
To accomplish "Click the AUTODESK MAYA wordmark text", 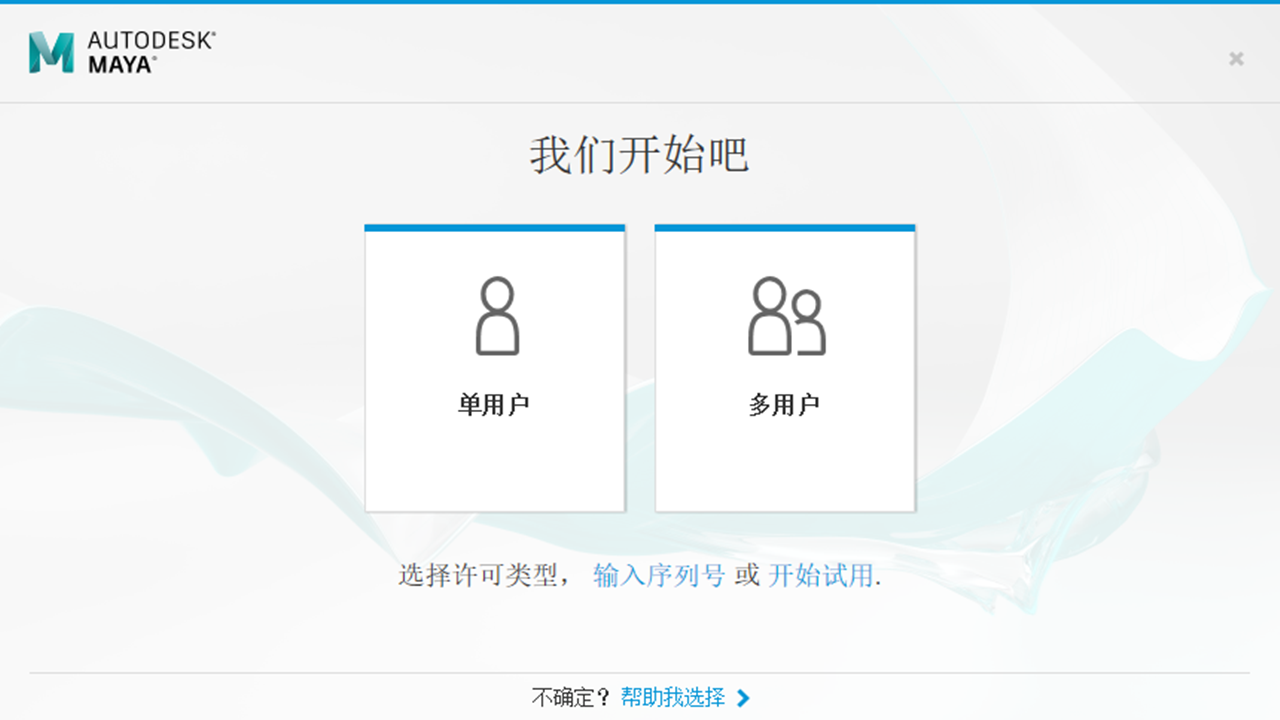I will point(150,52).
